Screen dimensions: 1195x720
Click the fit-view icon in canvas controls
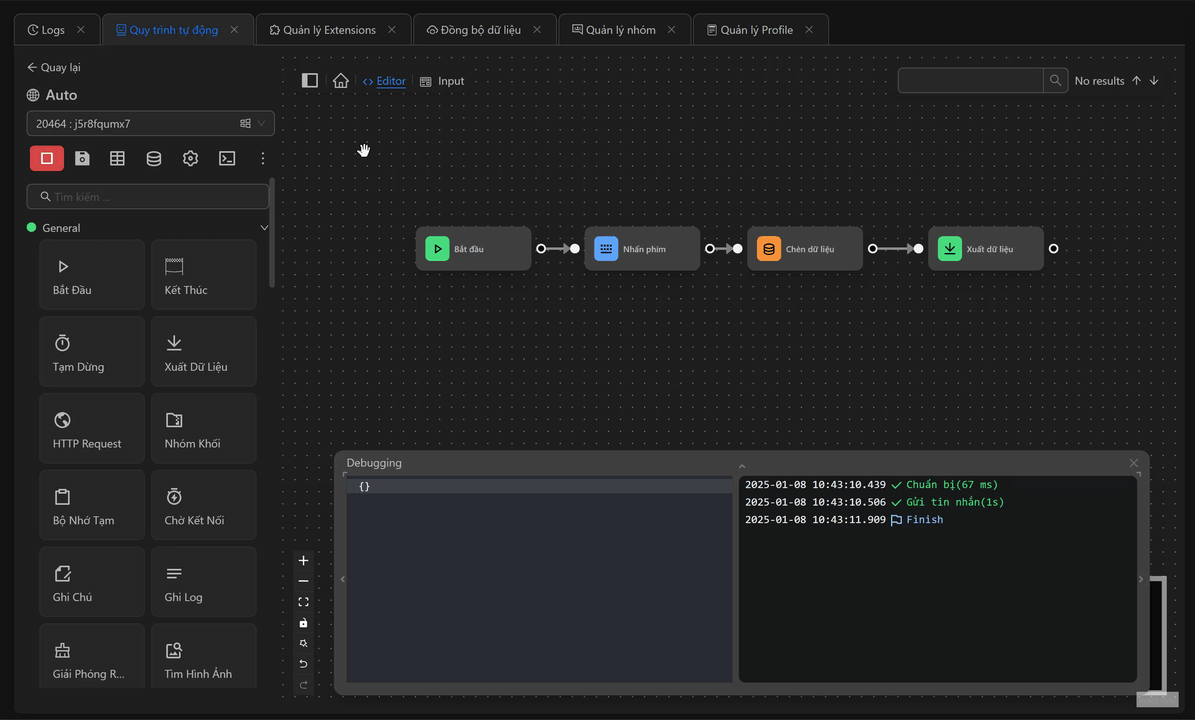[303, 602]
